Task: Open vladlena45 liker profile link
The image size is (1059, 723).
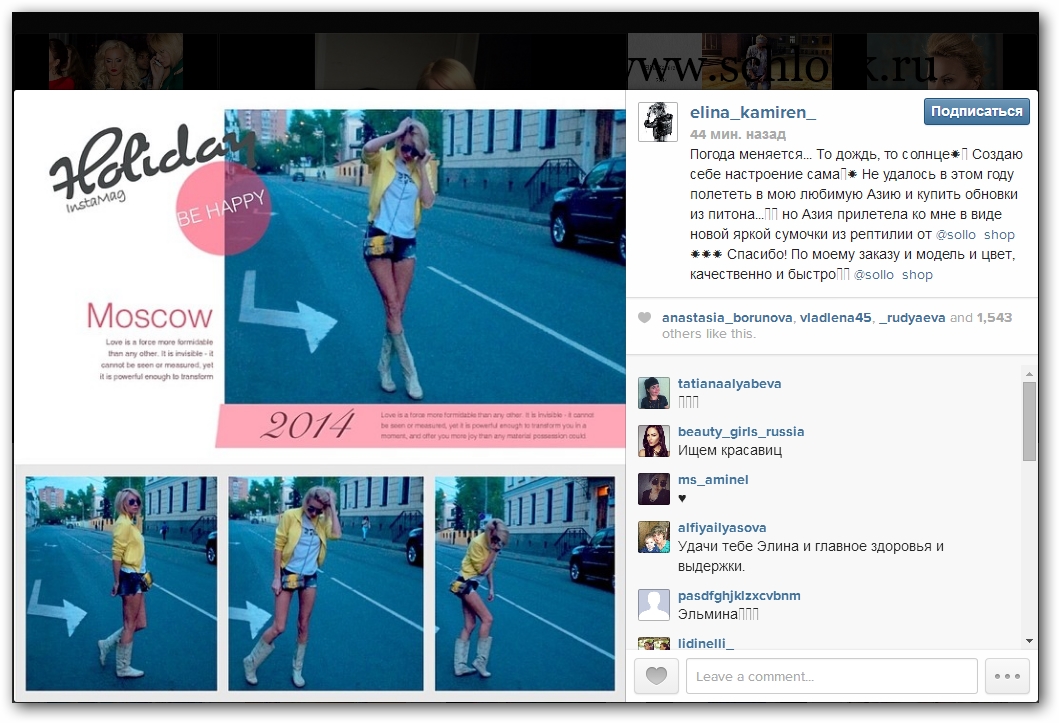Action: [834, 318]
